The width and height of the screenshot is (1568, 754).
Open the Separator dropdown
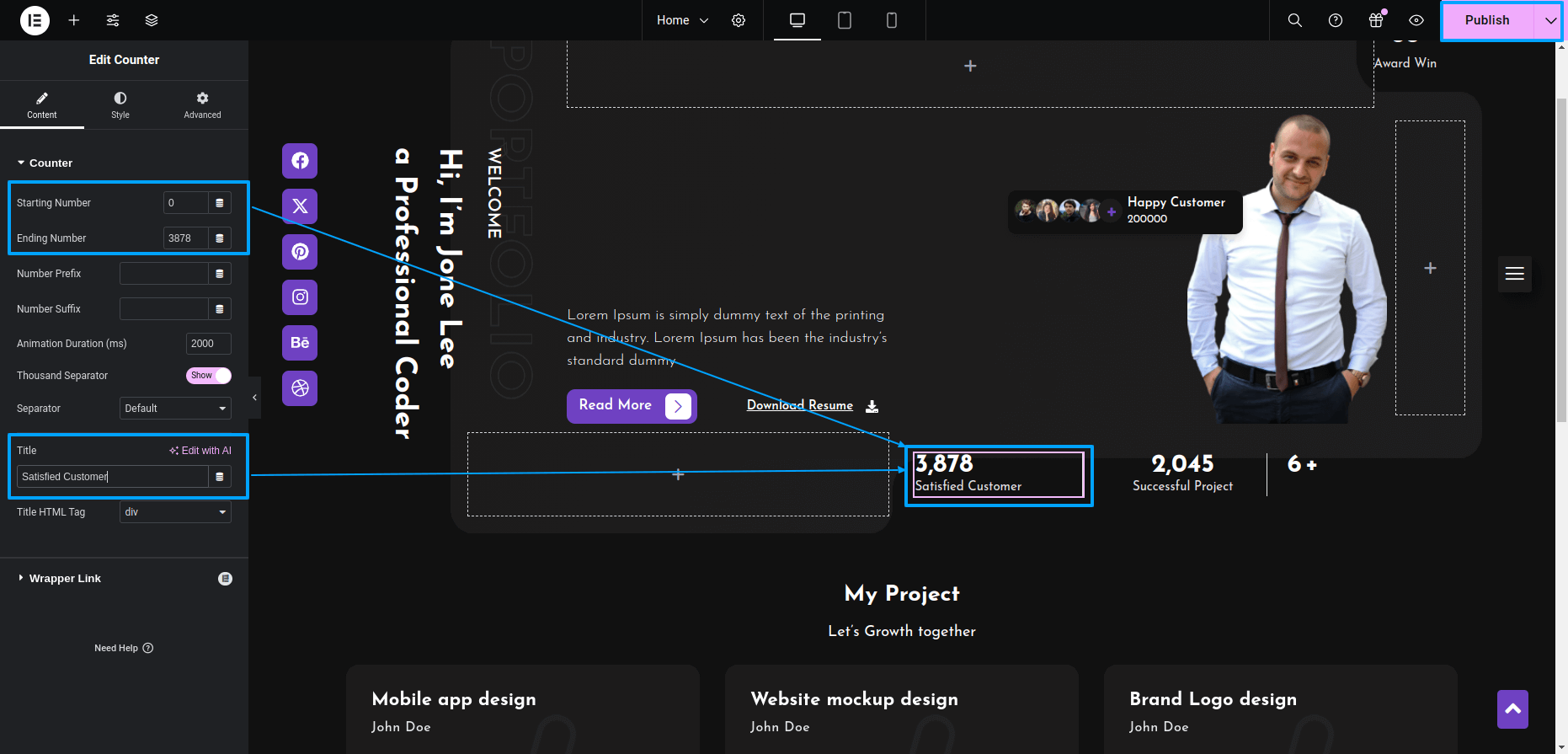coord(175,409)
